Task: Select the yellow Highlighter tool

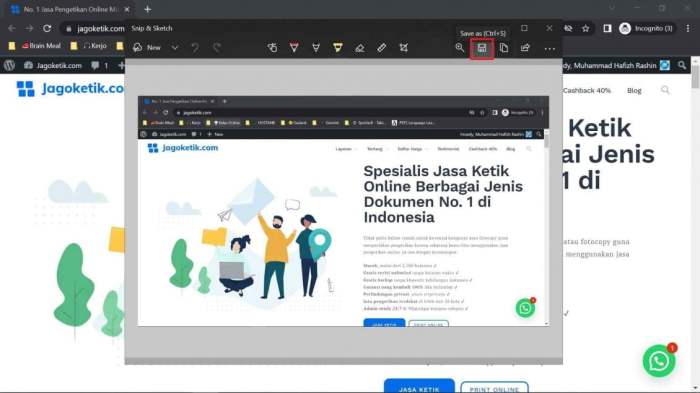Action: 338,47
